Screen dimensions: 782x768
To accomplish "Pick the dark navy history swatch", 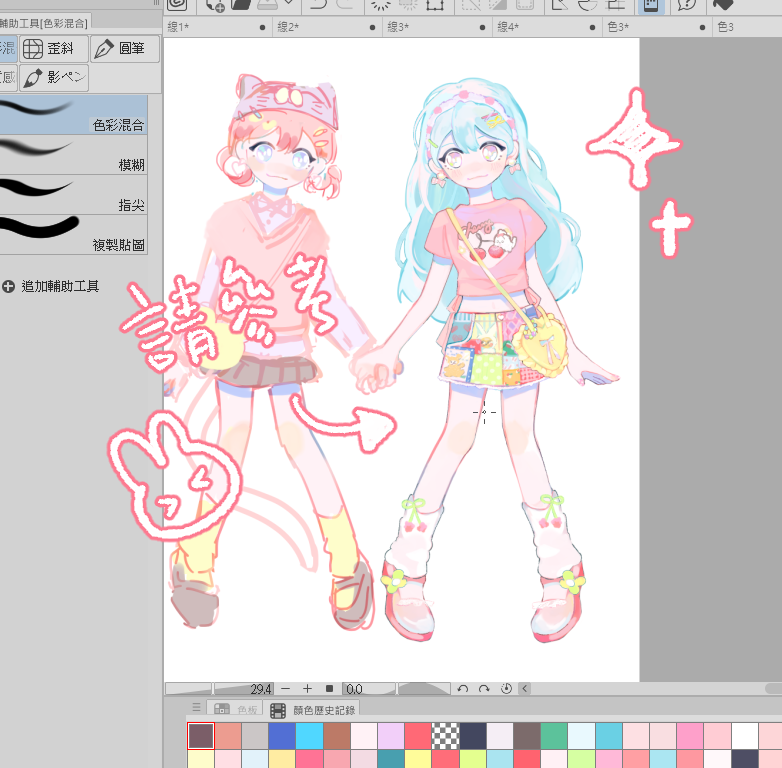I will point(473,736).
